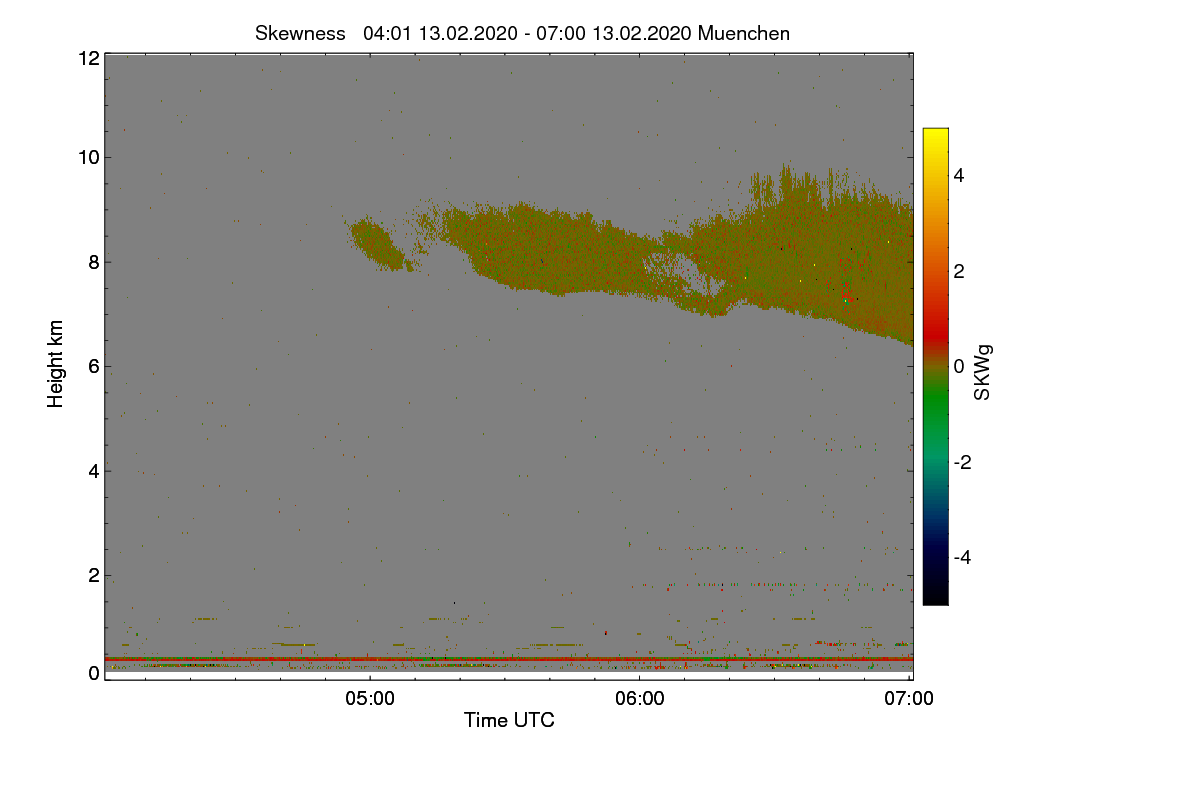This screenshot has height=800, width=1200.
Task: Click the SKWg colorbar label
Action: [x=983, y=372]
